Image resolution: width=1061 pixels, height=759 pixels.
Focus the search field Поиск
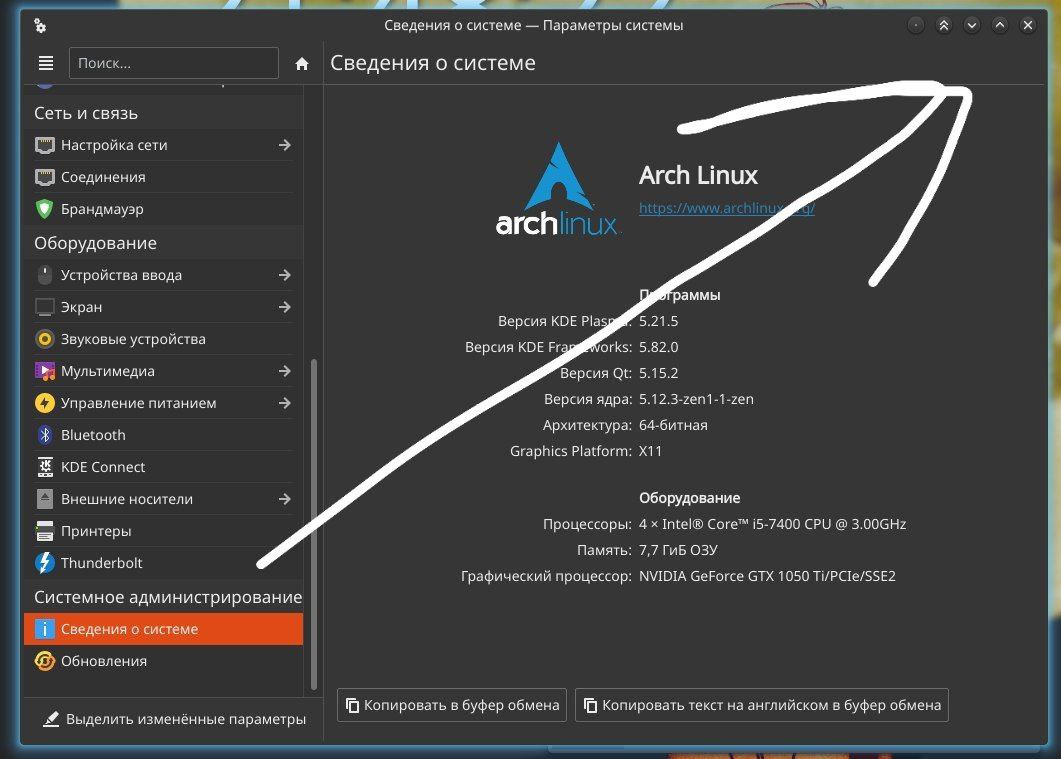[174, 63]
